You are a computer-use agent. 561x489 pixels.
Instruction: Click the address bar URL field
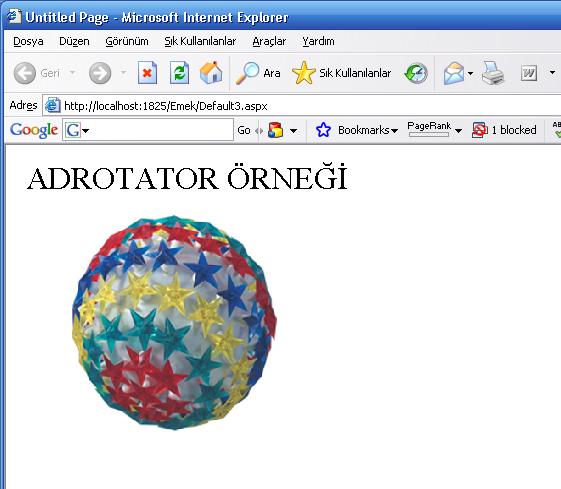301,106
